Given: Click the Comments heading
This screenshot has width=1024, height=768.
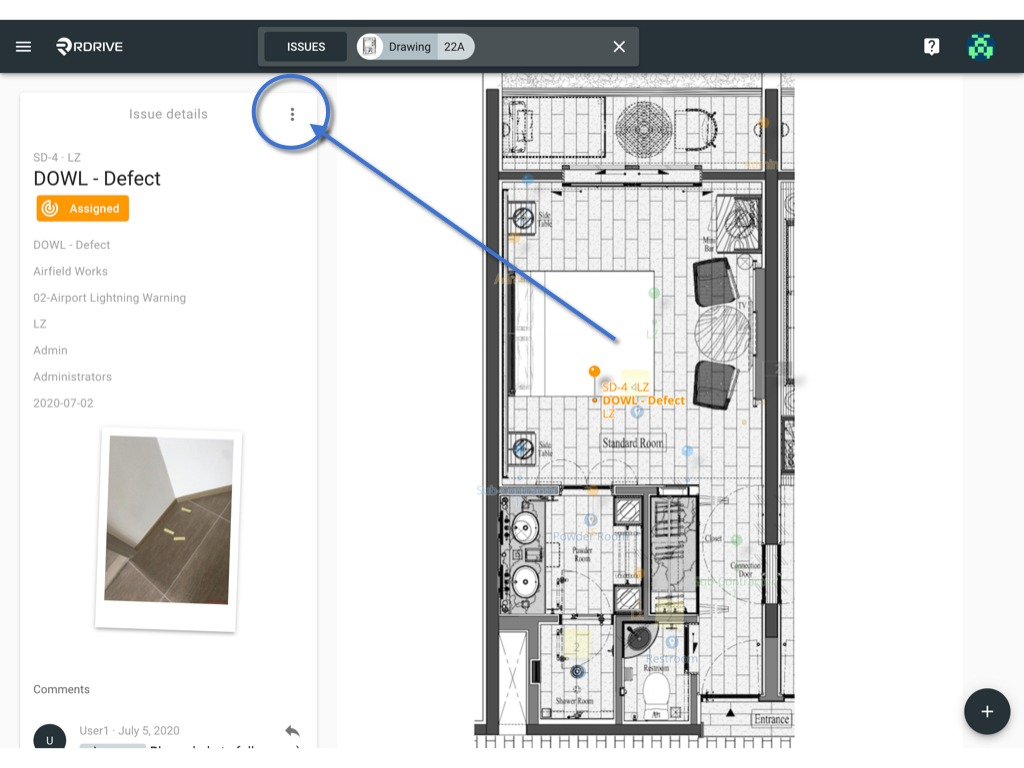Looking at the screenshot, I should coord(61,689).
